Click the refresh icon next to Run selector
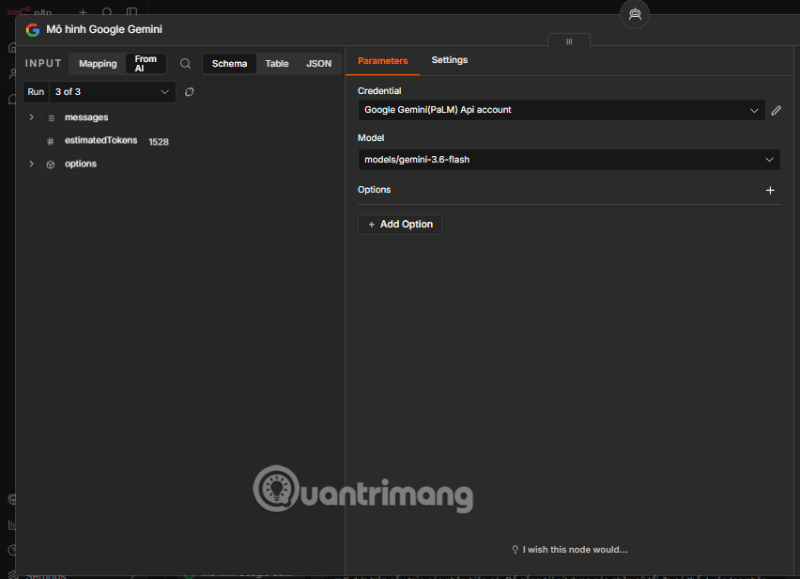The image size is (800, 579). click(x=189, y=92)
